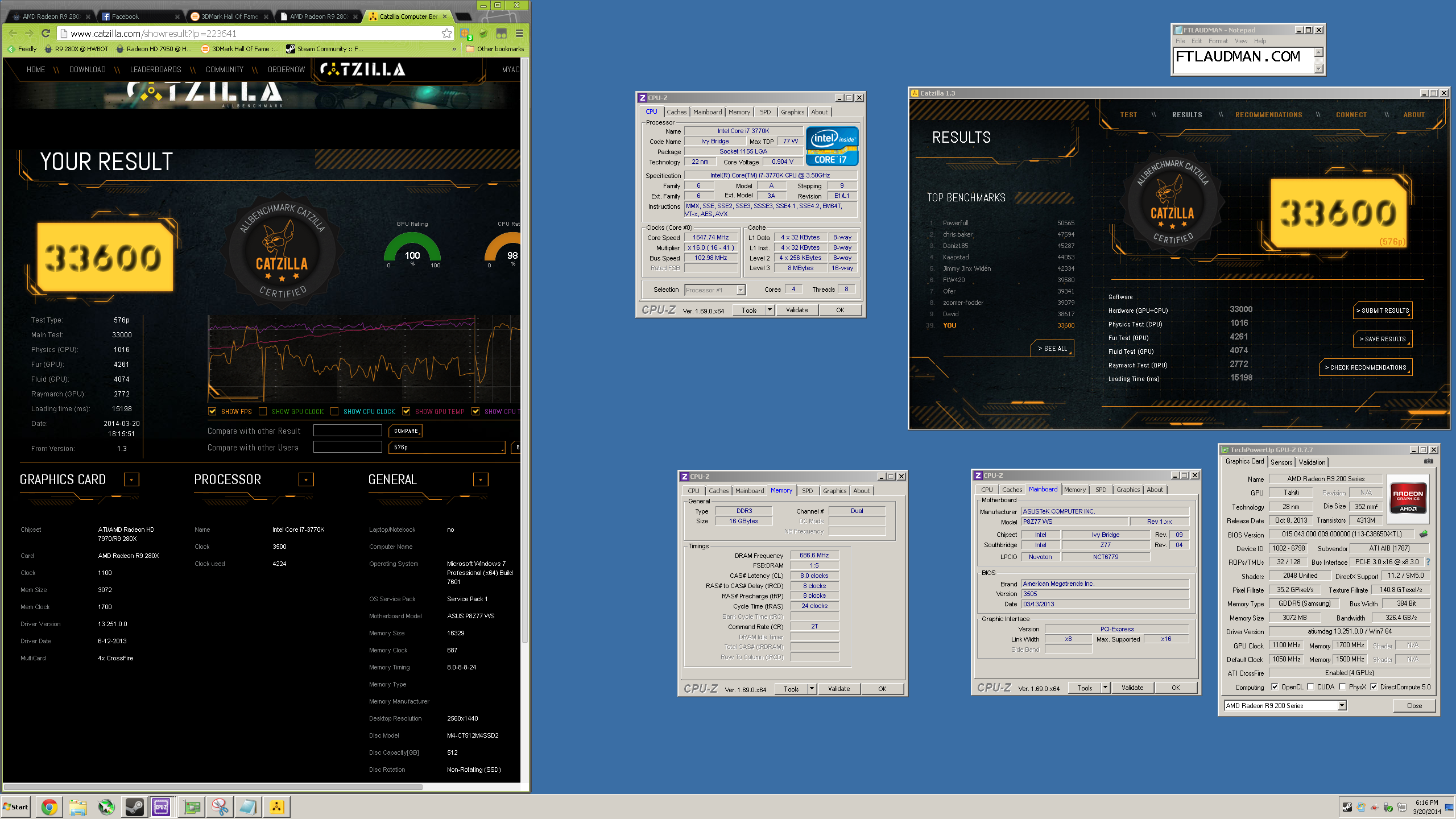
Task: Open Chrome from the taskbar
Action: pos(49,806)
